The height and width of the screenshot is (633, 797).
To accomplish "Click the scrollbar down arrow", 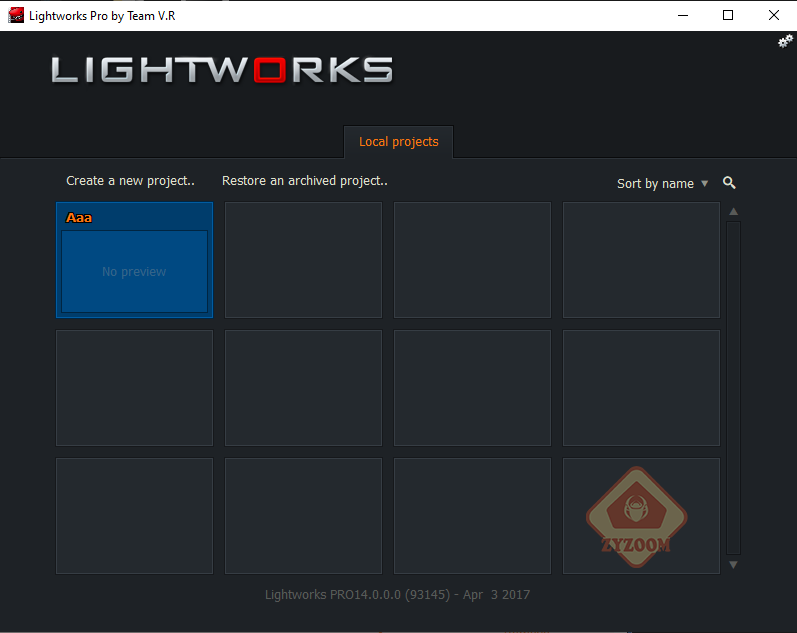I will tap(733, 565).
